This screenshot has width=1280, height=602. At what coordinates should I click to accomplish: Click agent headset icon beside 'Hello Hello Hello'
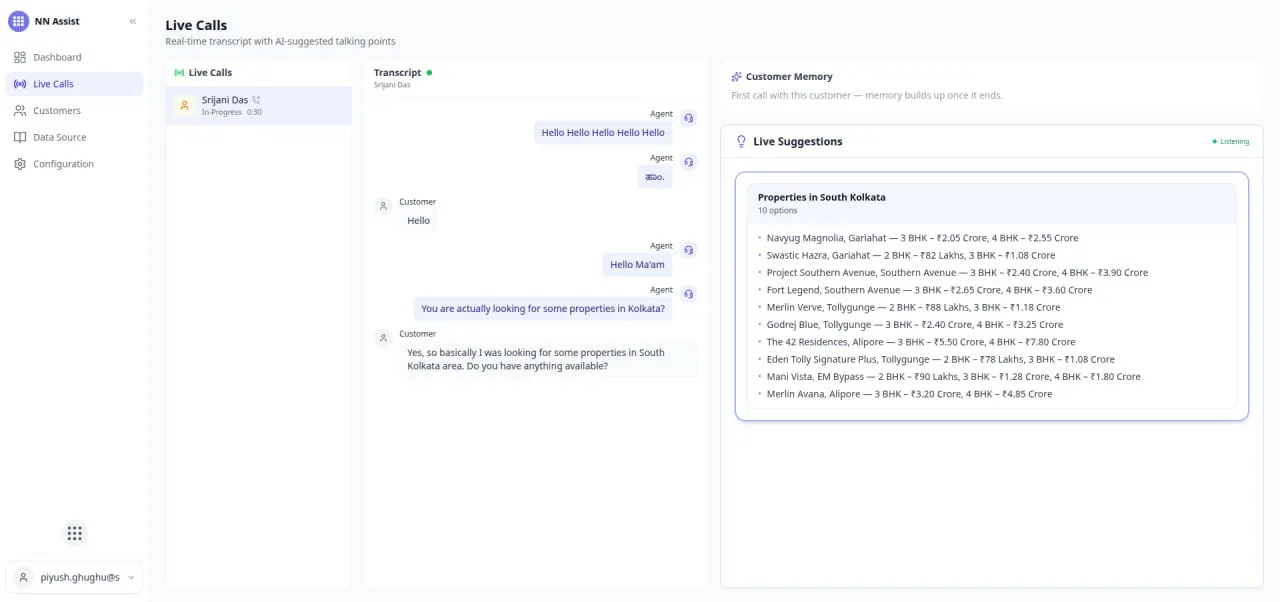coord(689,118)
